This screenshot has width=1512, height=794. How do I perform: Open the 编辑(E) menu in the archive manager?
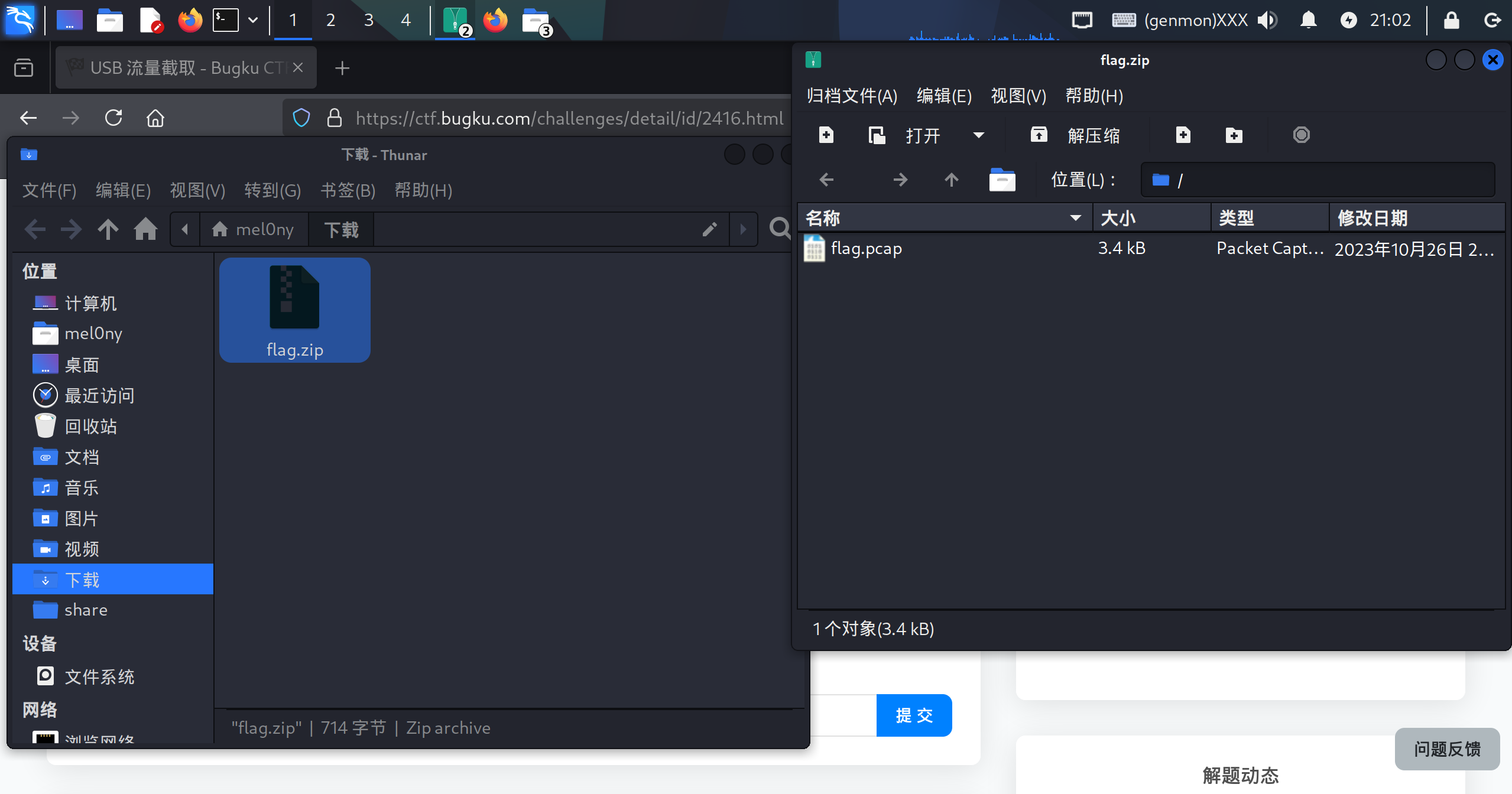click(944, 96)
